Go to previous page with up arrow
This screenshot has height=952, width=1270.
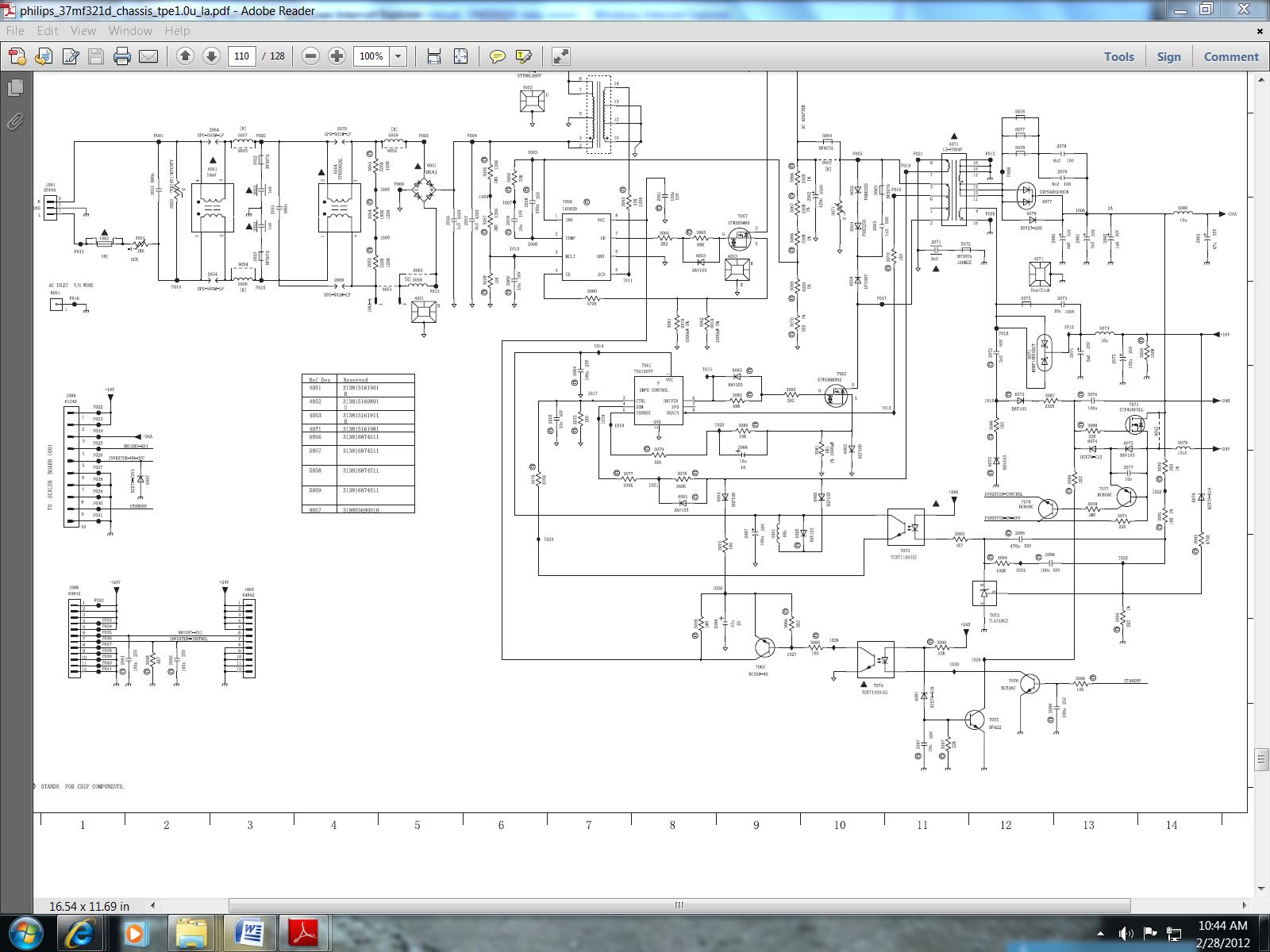(185, 56)
